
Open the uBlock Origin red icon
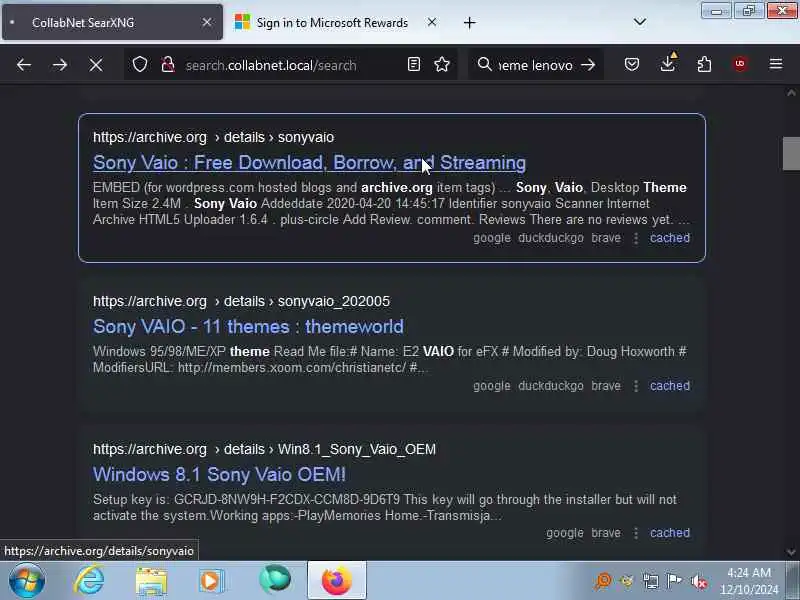point(740,64)
